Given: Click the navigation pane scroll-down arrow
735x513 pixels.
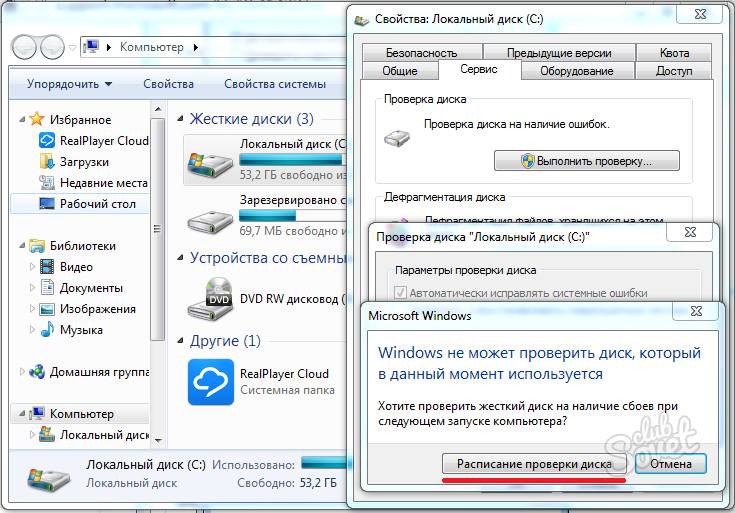Looking at the screenshot, I should click(x=158, y=441).
